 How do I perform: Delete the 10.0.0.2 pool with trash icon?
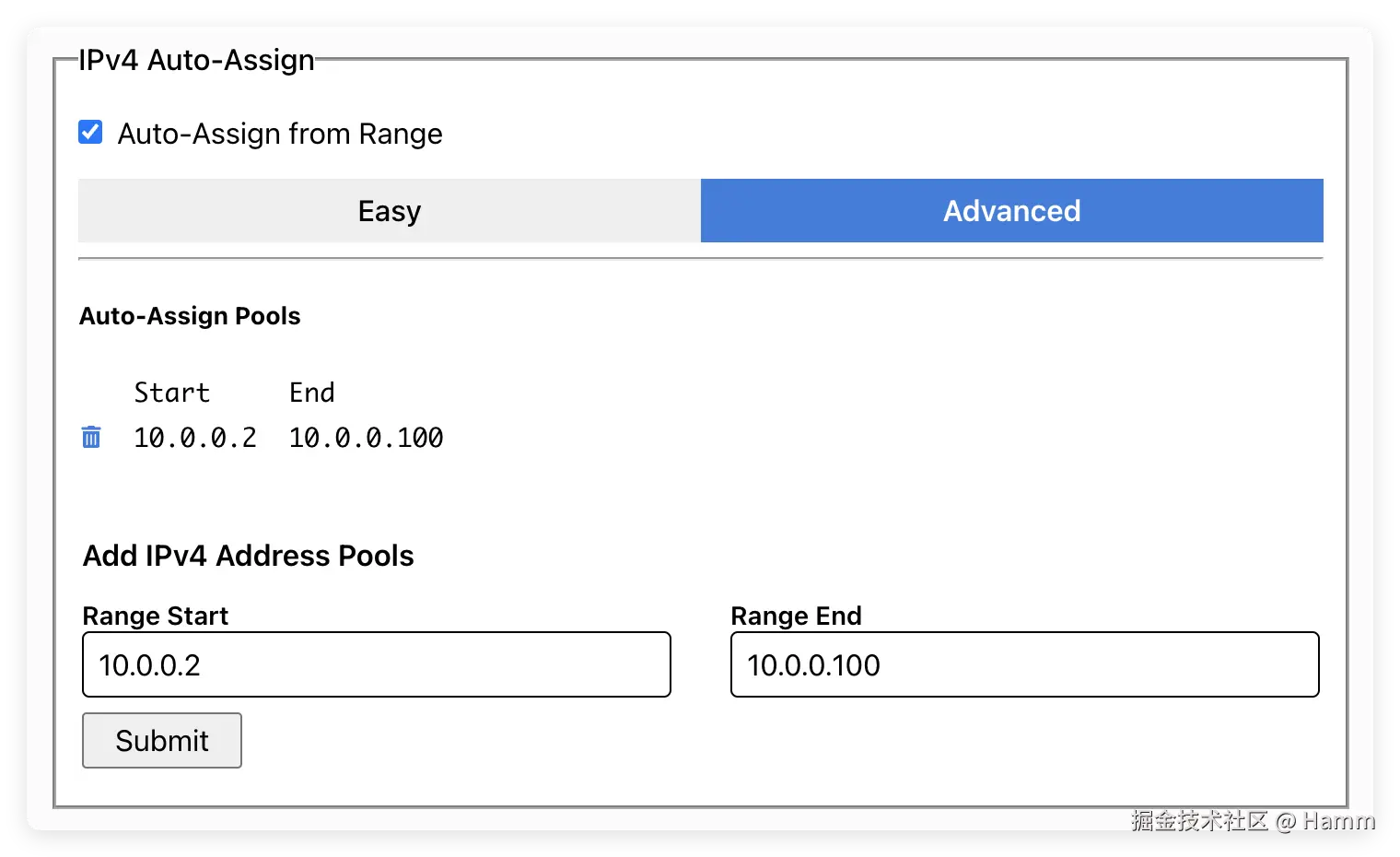(x=91, y=437)
